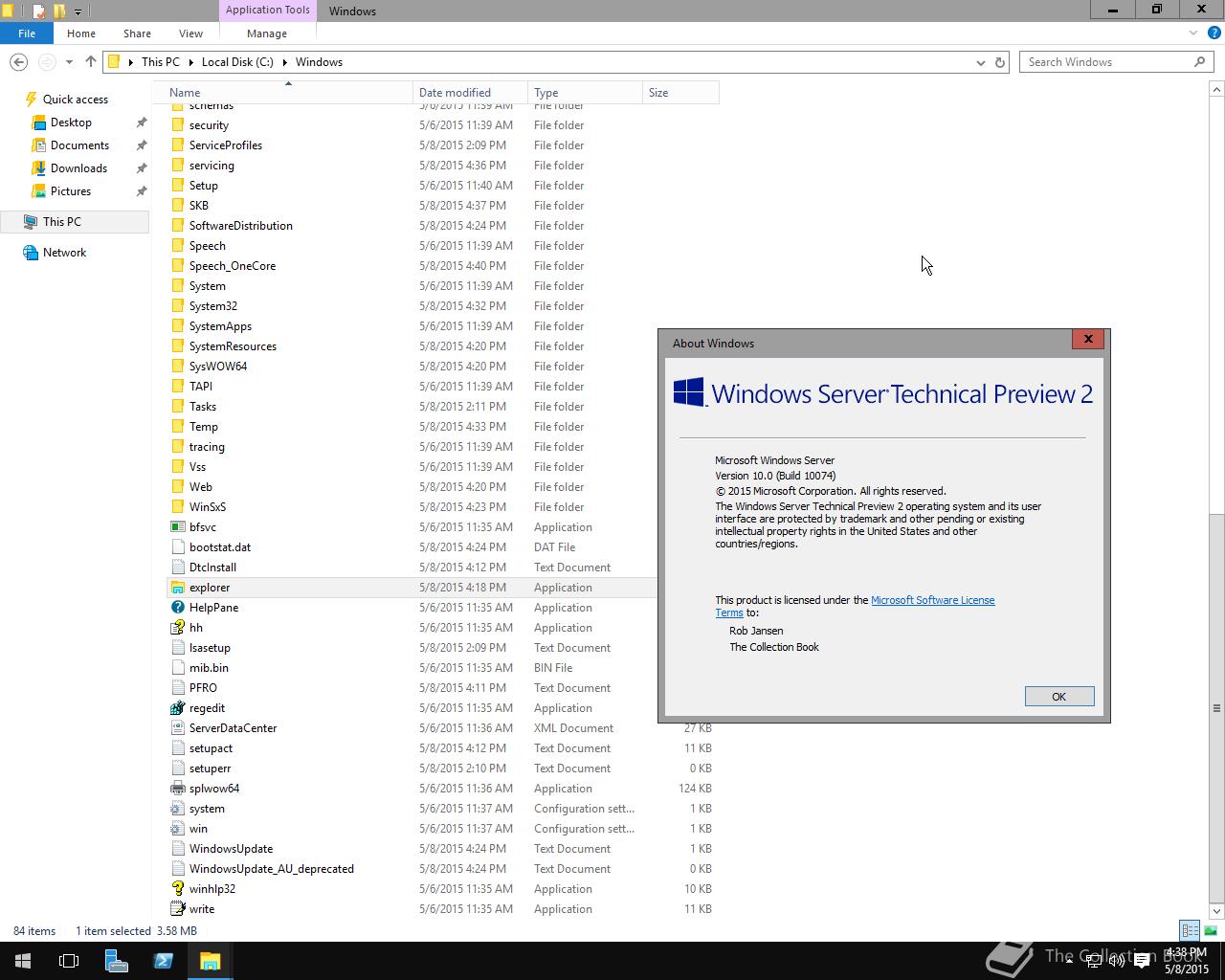This screenshot has width=1225, height=980.
Task: Open recent locations dropdown arrow
Action: 69,62
